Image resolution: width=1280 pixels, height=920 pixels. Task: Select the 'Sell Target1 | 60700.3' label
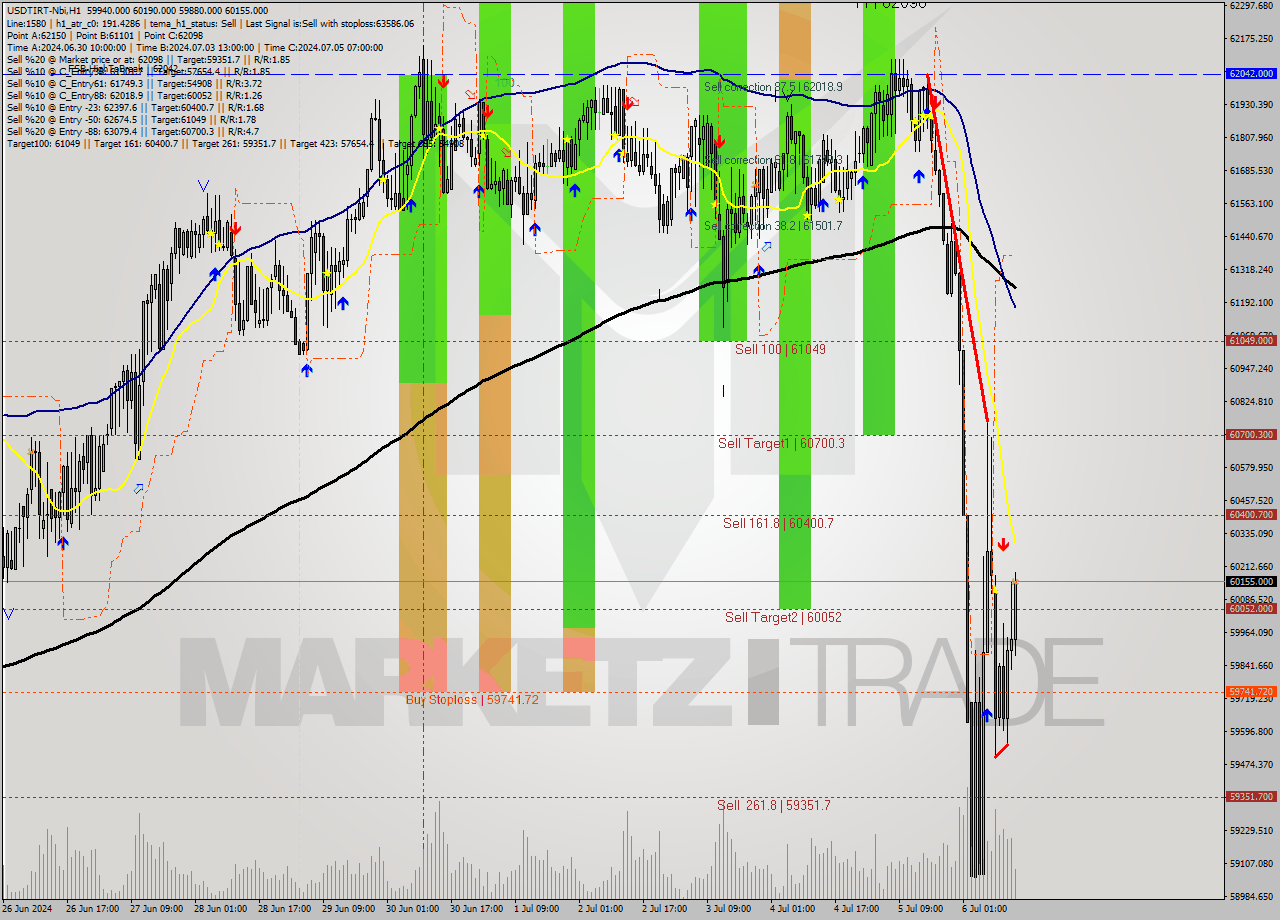pyautogui.click(x=781, y=443)
